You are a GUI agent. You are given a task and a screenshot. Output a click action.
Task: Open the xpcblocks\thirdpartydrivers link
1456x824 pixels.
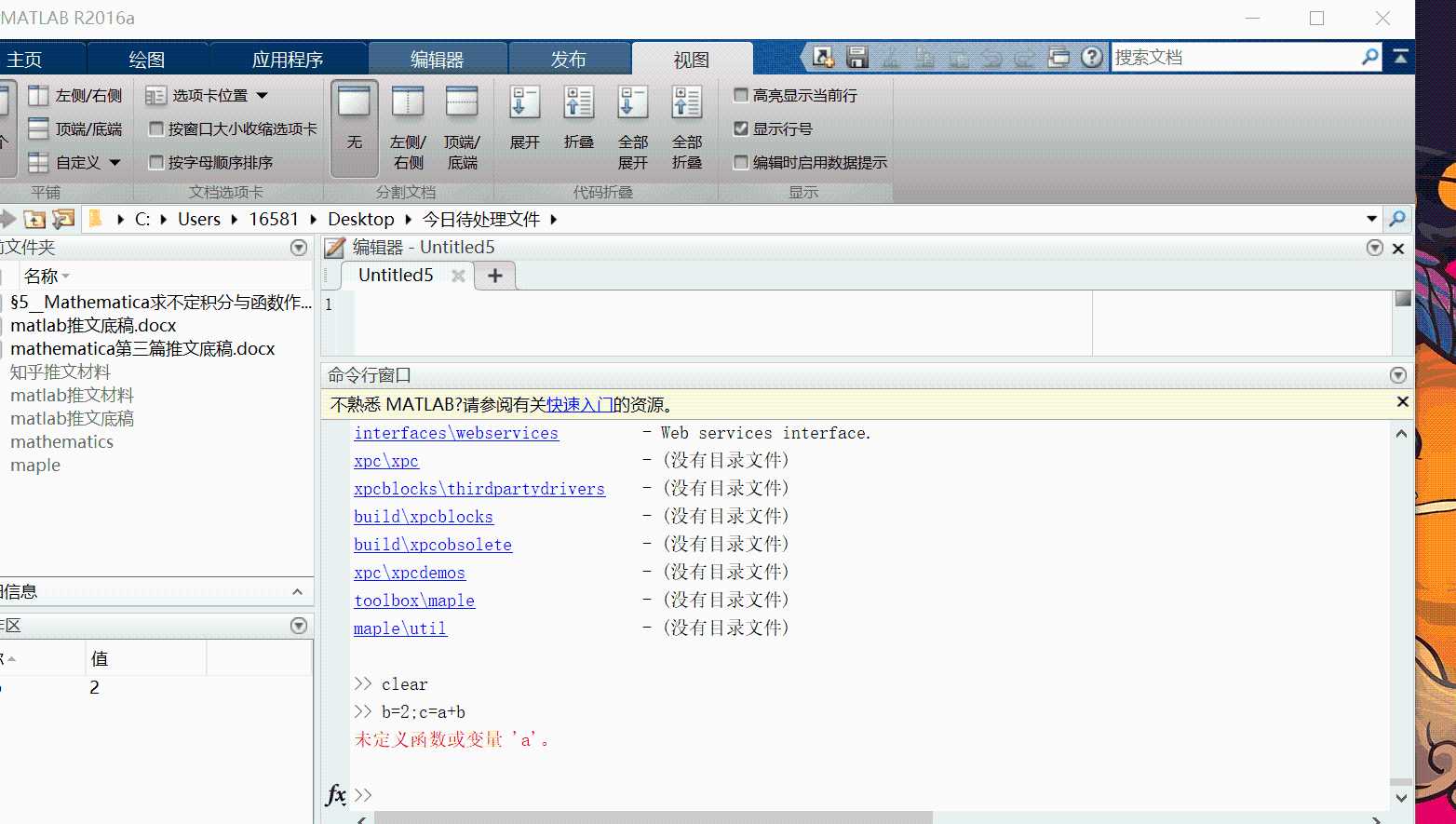pos(479,489)
